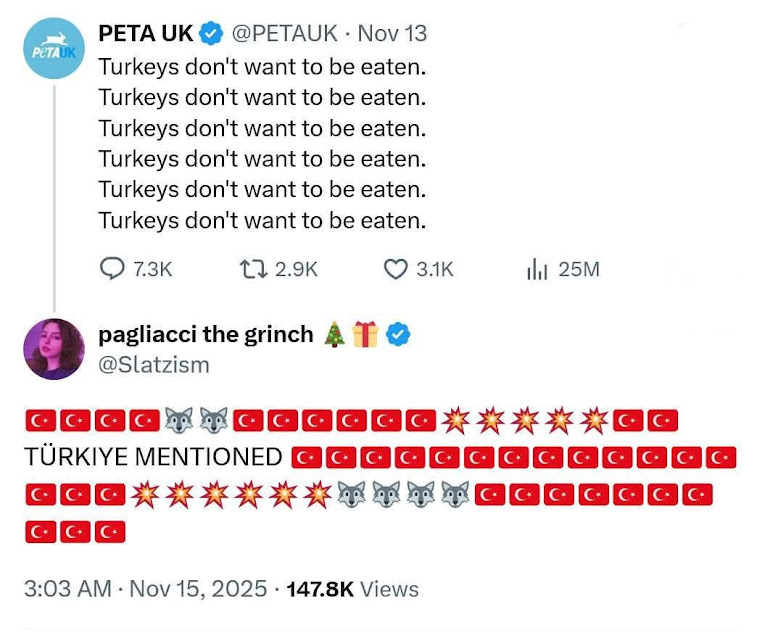This screenshot has height=633, width=765.
Task: Click the TÜRKIYE MENTIONED reply text
Action: pos(153,458)
